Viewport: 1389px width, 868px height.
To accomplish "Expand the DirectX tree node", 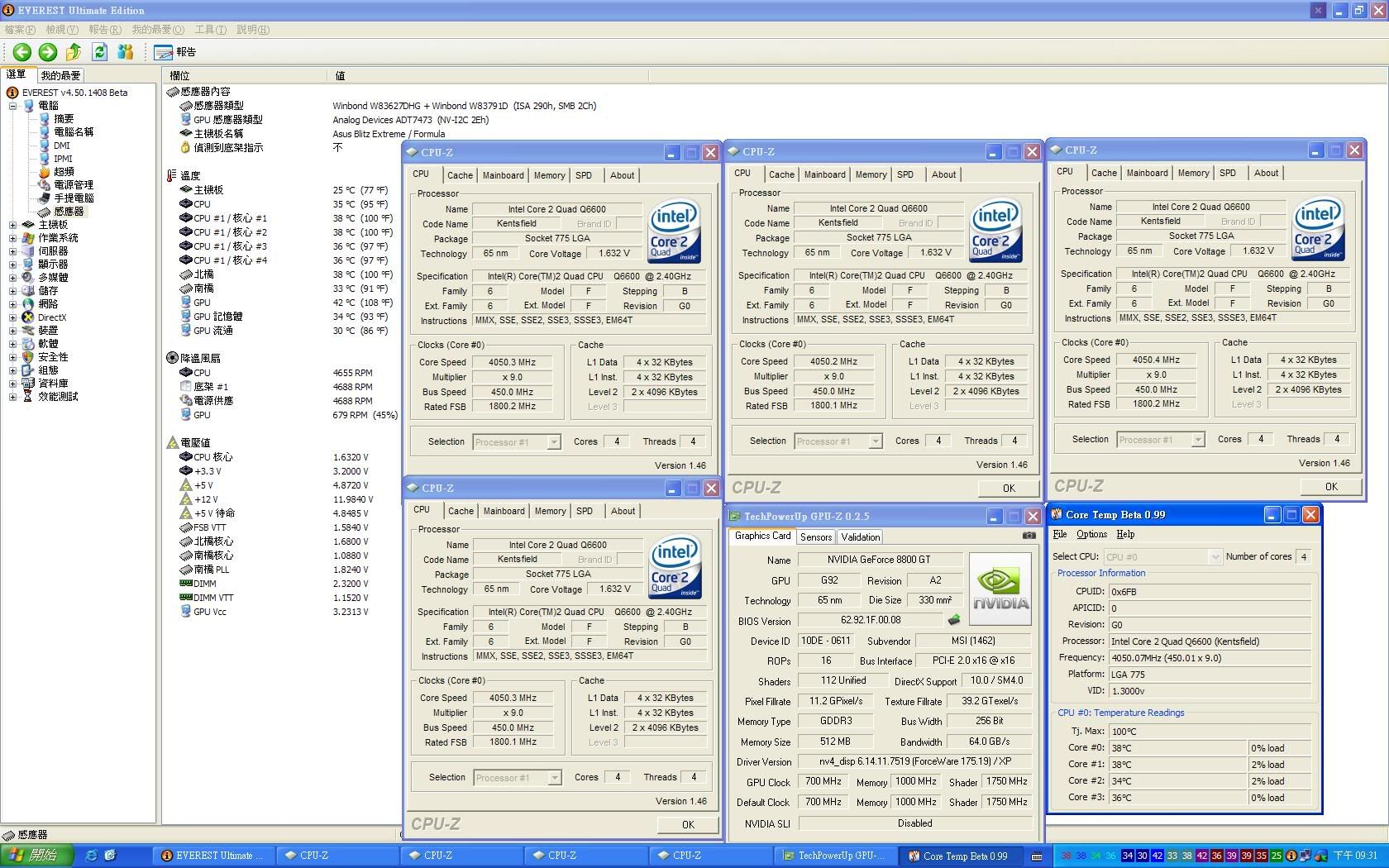I will click(x=12, y=317).
